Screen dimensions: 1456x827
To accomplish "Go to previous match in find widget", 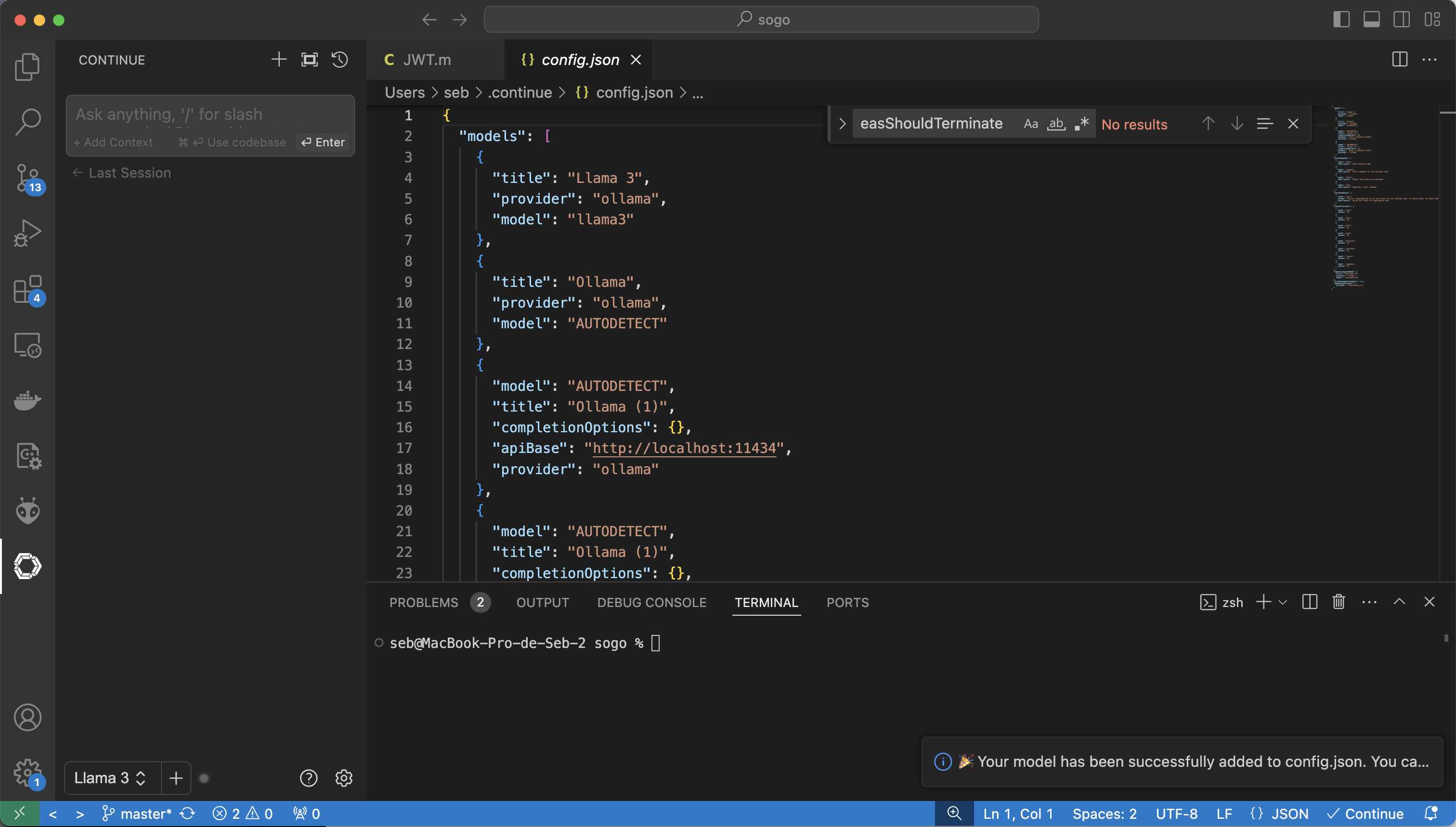I will coord(1208,123).
